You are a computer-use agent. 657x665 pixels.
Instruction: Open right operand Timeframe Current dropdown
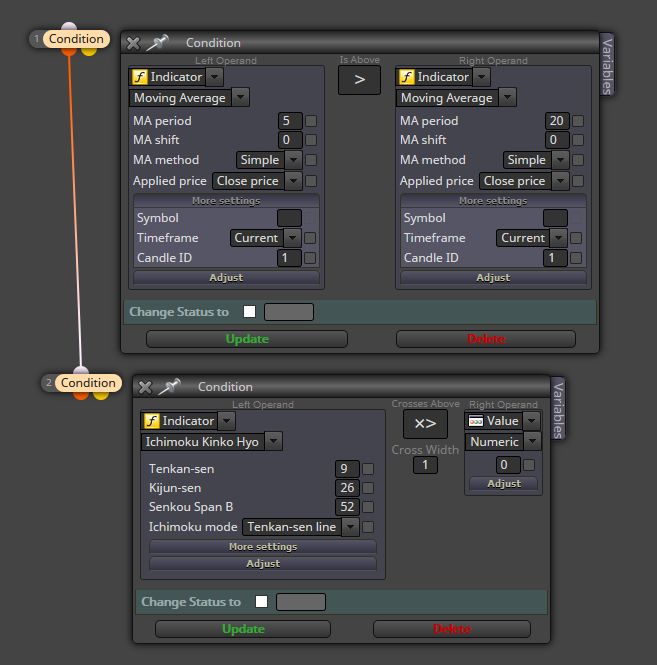pos(559,238)
